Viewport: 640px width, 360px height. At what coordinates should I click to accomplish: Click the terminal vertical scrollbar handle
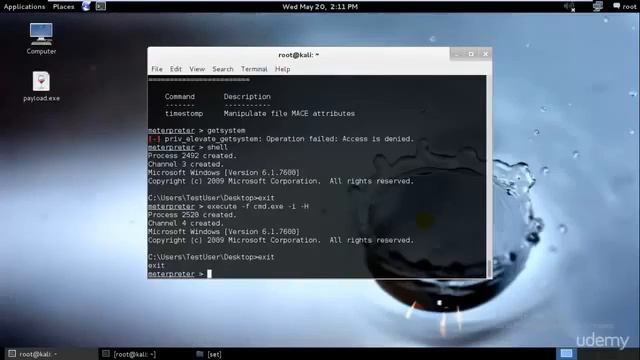[489, 268]
